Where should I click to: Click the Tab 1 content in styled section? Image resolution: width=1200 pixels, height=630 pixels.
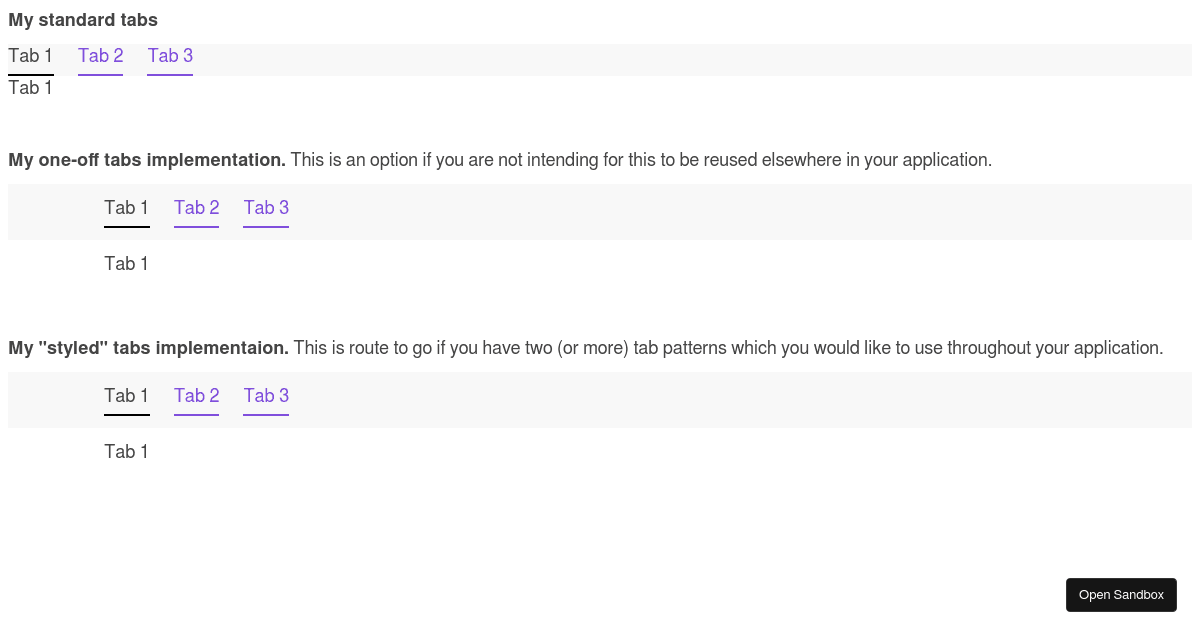tap(126, 451)
